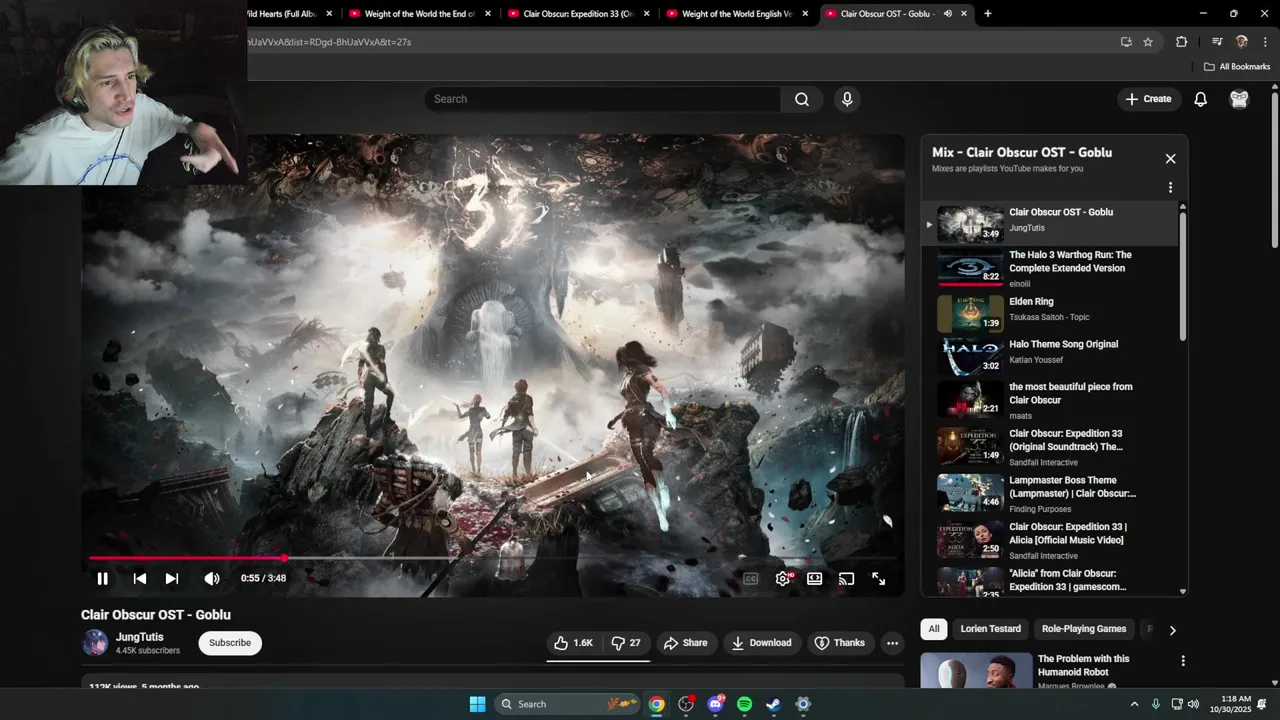This screenshot has height=720, width=1280.
Task: Open the JungTutis channel avatar
Action: (95, 643)
